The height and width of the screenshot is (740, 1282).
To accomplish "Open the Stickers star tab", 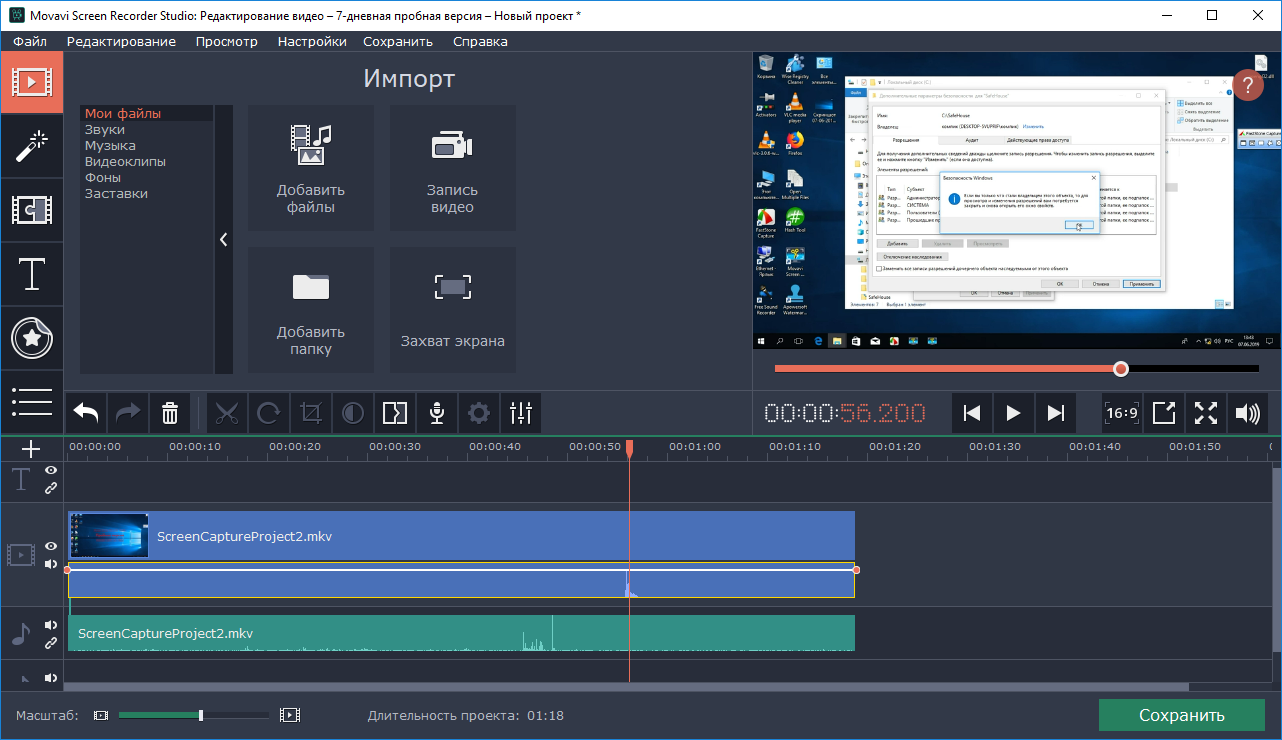I will [x=31, y=338].
